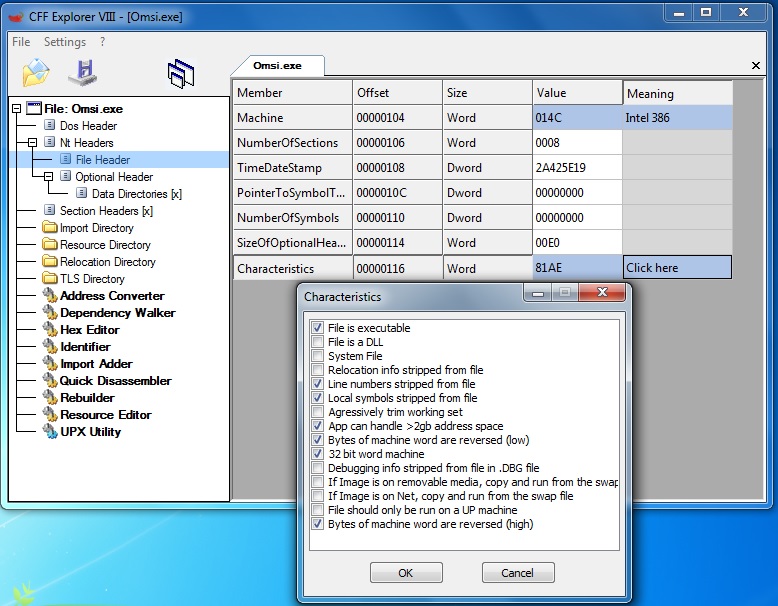The height and width of the screenshot is (606, 778).
Task: Open the Import Directory folder
Action: pyautogui.click(x=96, y=228)
